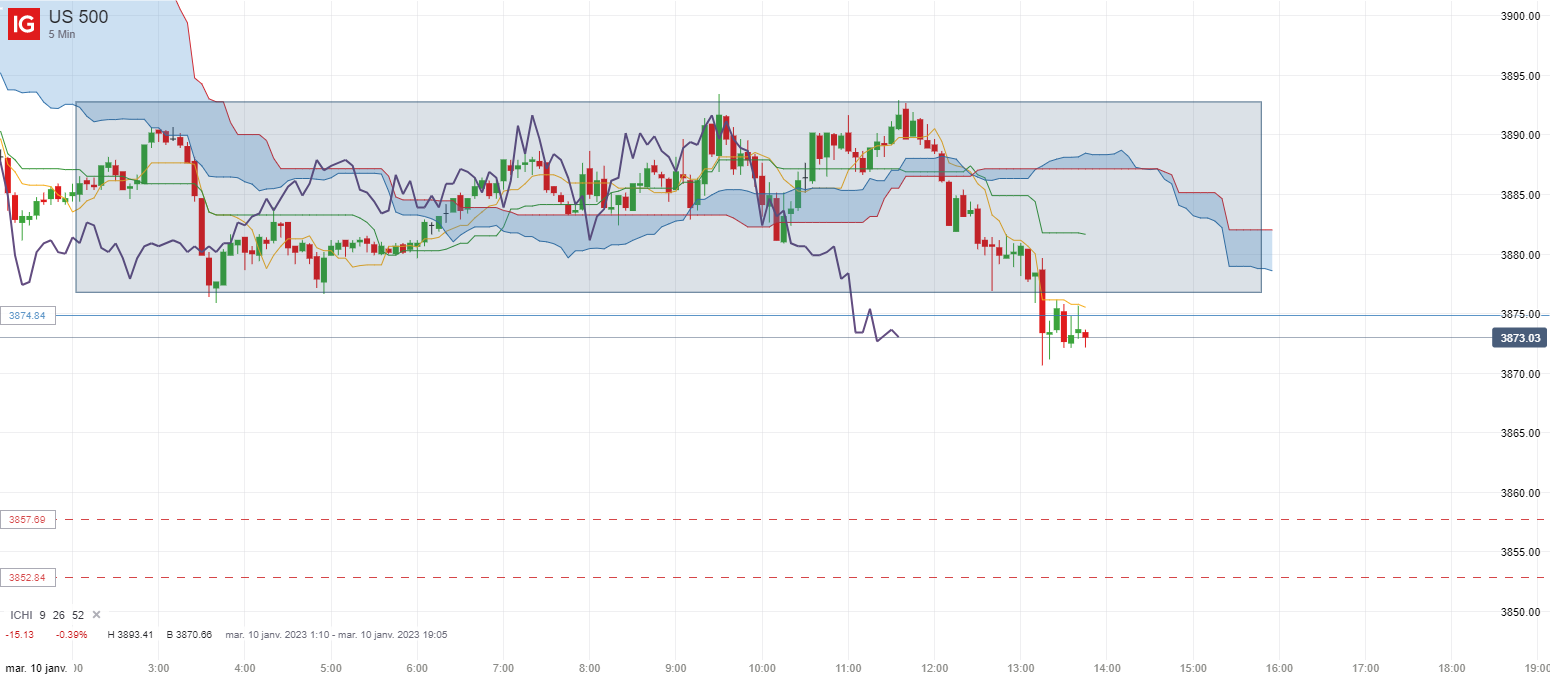Click the 3870.00 price axis label
This screenshot has height=677, width=1550.
pos(1520,374)
